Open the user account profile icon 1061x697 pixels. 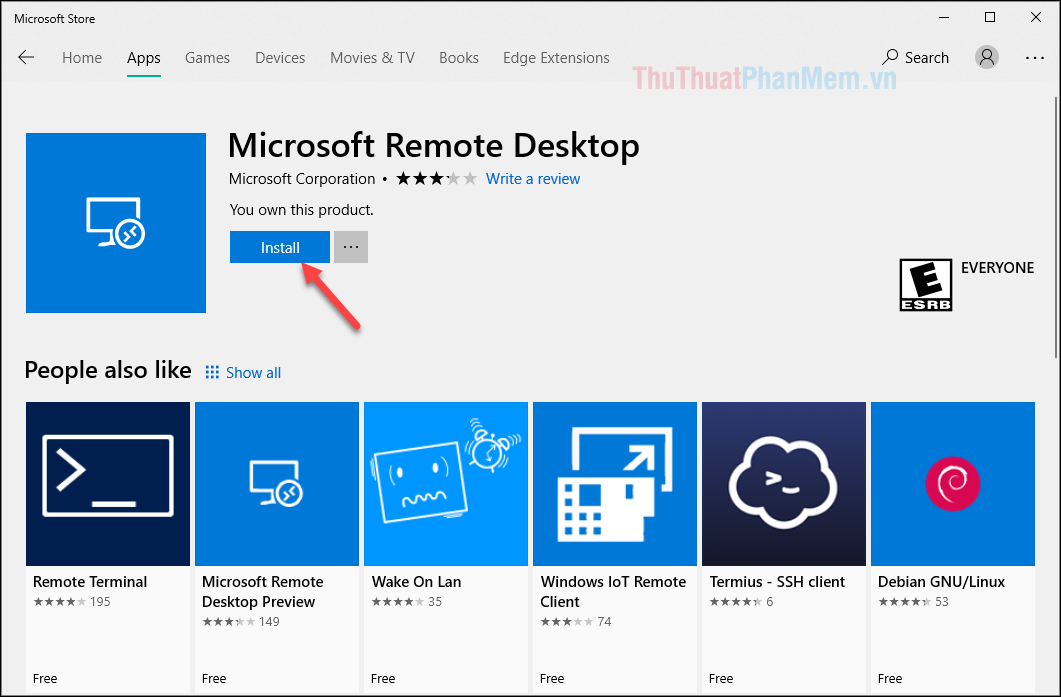(x=986, y=57)
